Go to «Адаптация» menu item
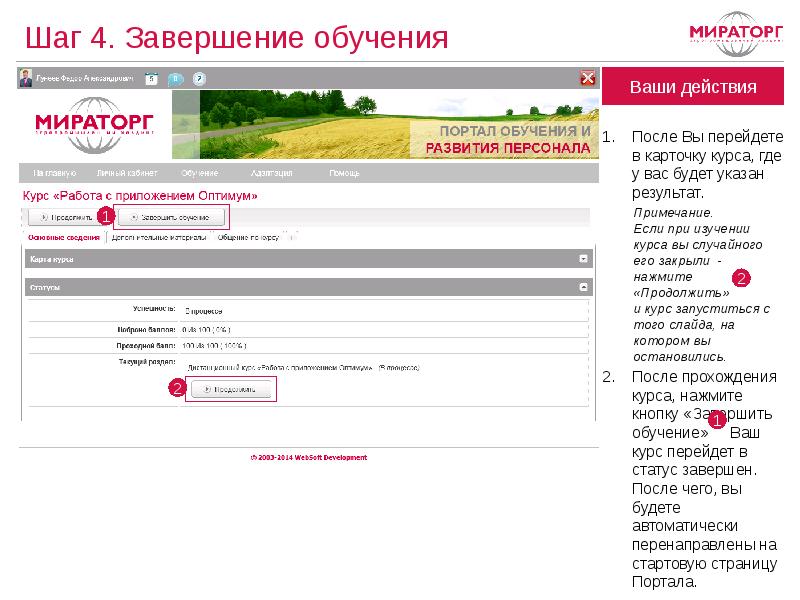The image size is (800, 600). tap(271, 173)
